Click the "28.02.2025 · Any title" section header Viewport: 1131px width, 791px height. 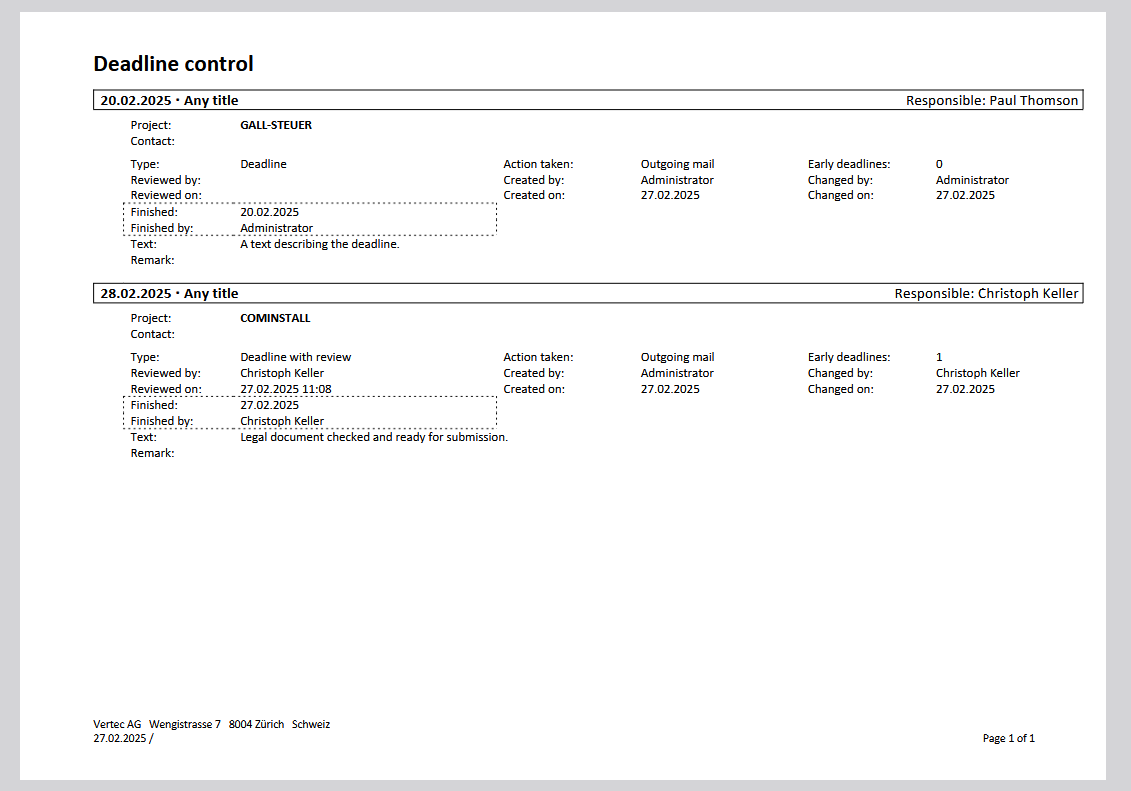169,293
